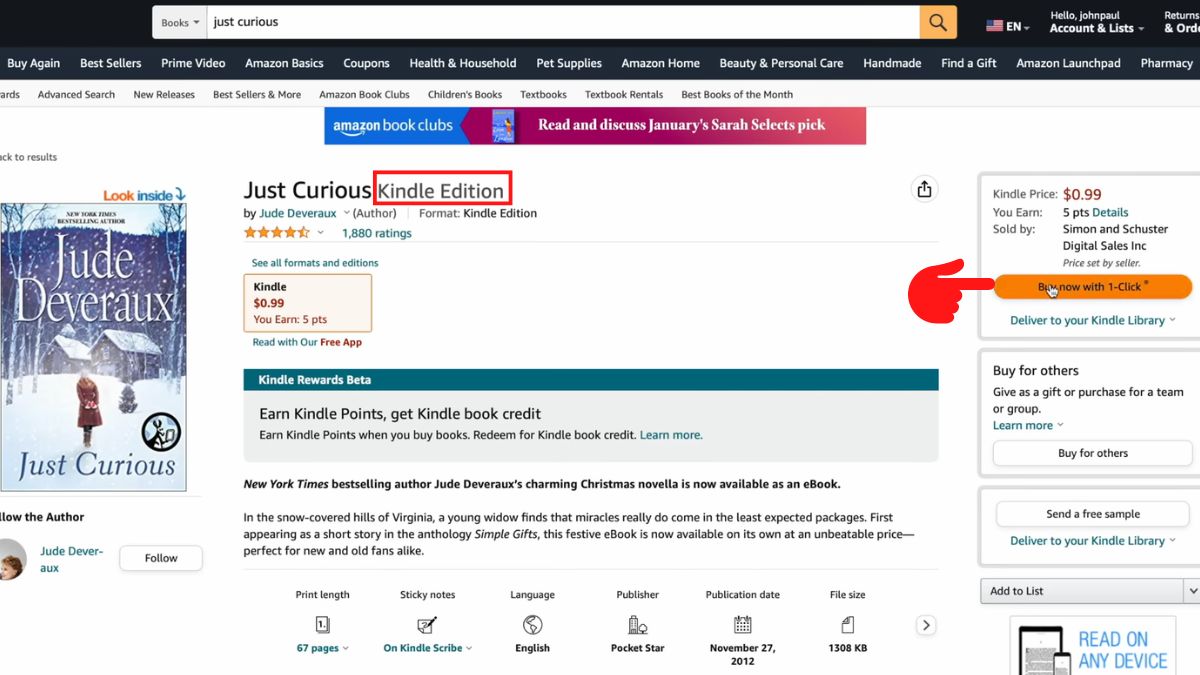Open Coupons in the navigation bar
The width and height of the screenshot is (1200, 675).
tap(366, 63)
